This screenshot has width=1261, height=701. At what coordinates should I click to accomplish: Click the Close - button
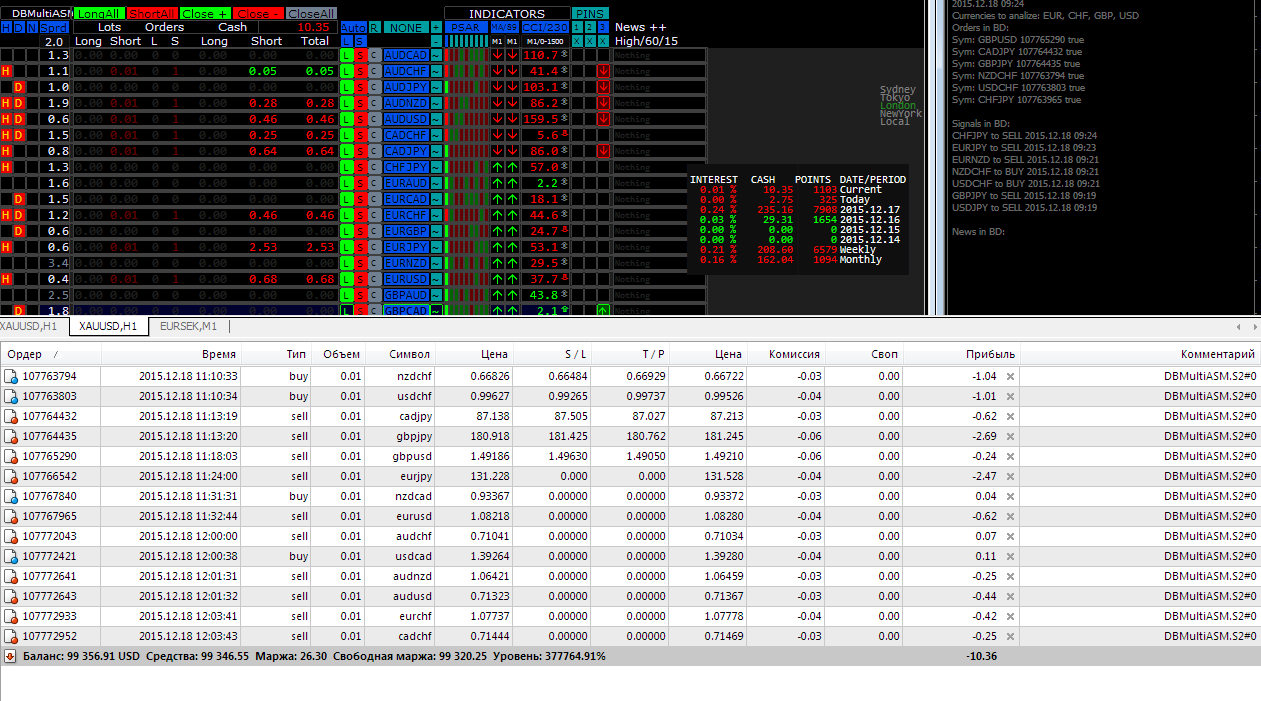point(258,14)
